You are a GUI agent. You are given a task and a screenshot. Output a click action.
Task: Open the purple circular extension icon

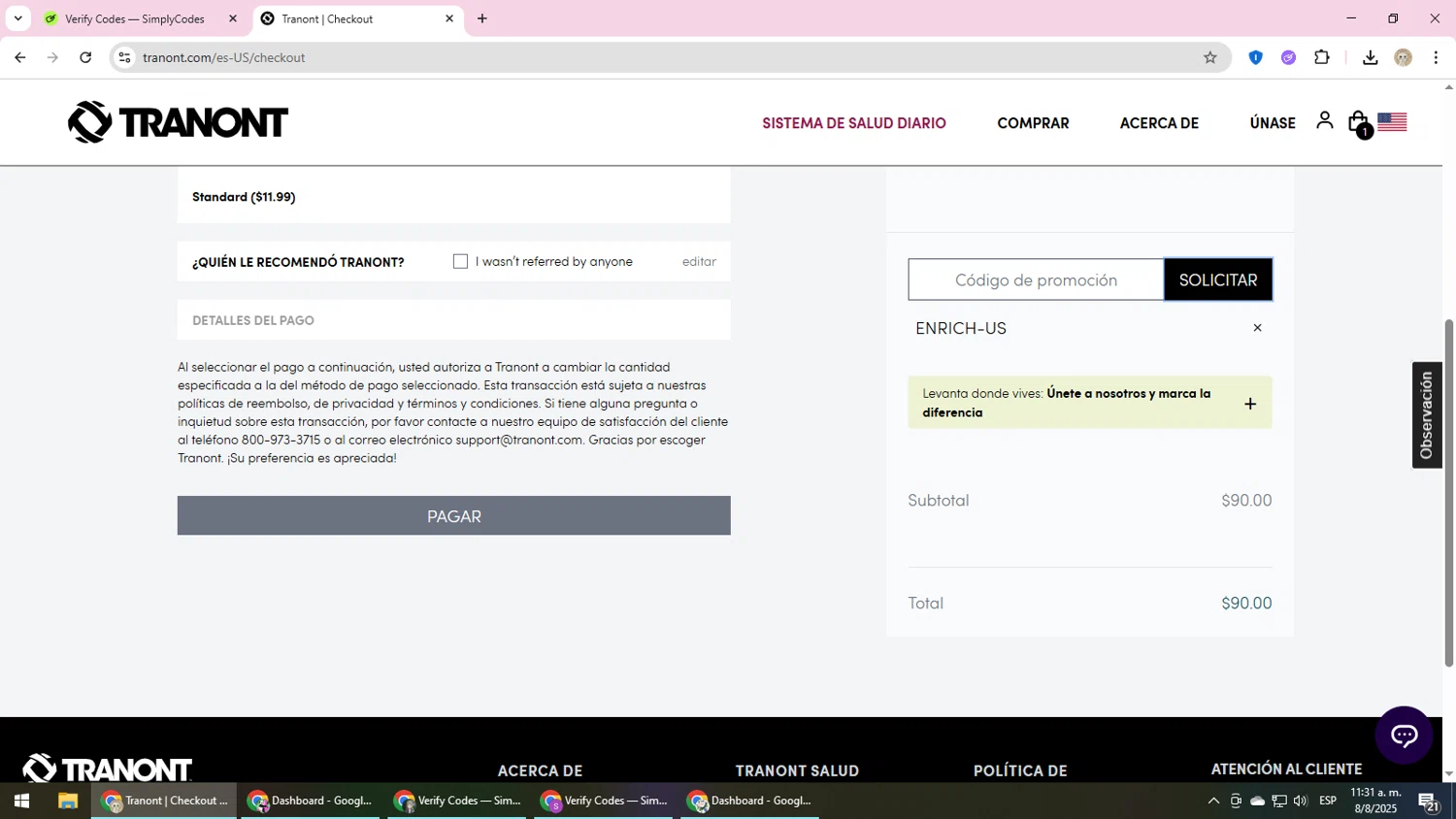(1288, 57)
